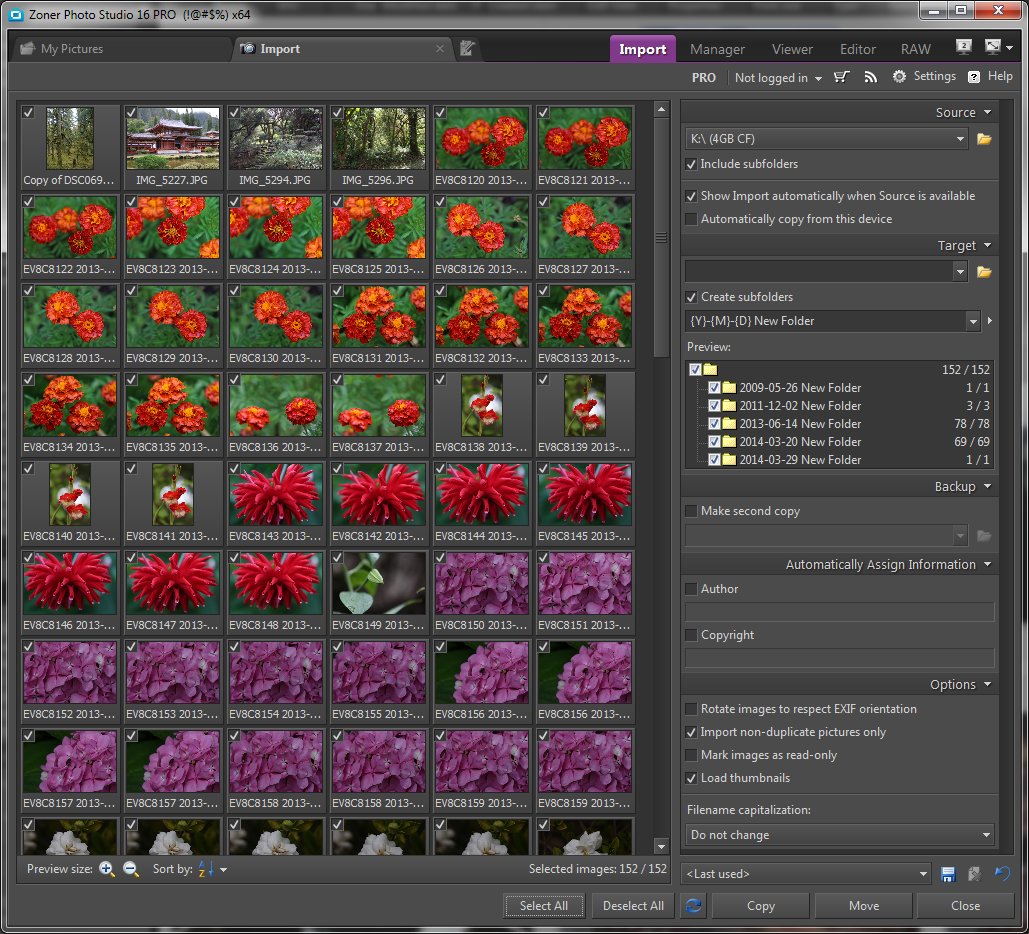This screenshot has height=934, width=1029.
Task: Disable the Include subfolders checkbox
Action: [x=691, y=164]
